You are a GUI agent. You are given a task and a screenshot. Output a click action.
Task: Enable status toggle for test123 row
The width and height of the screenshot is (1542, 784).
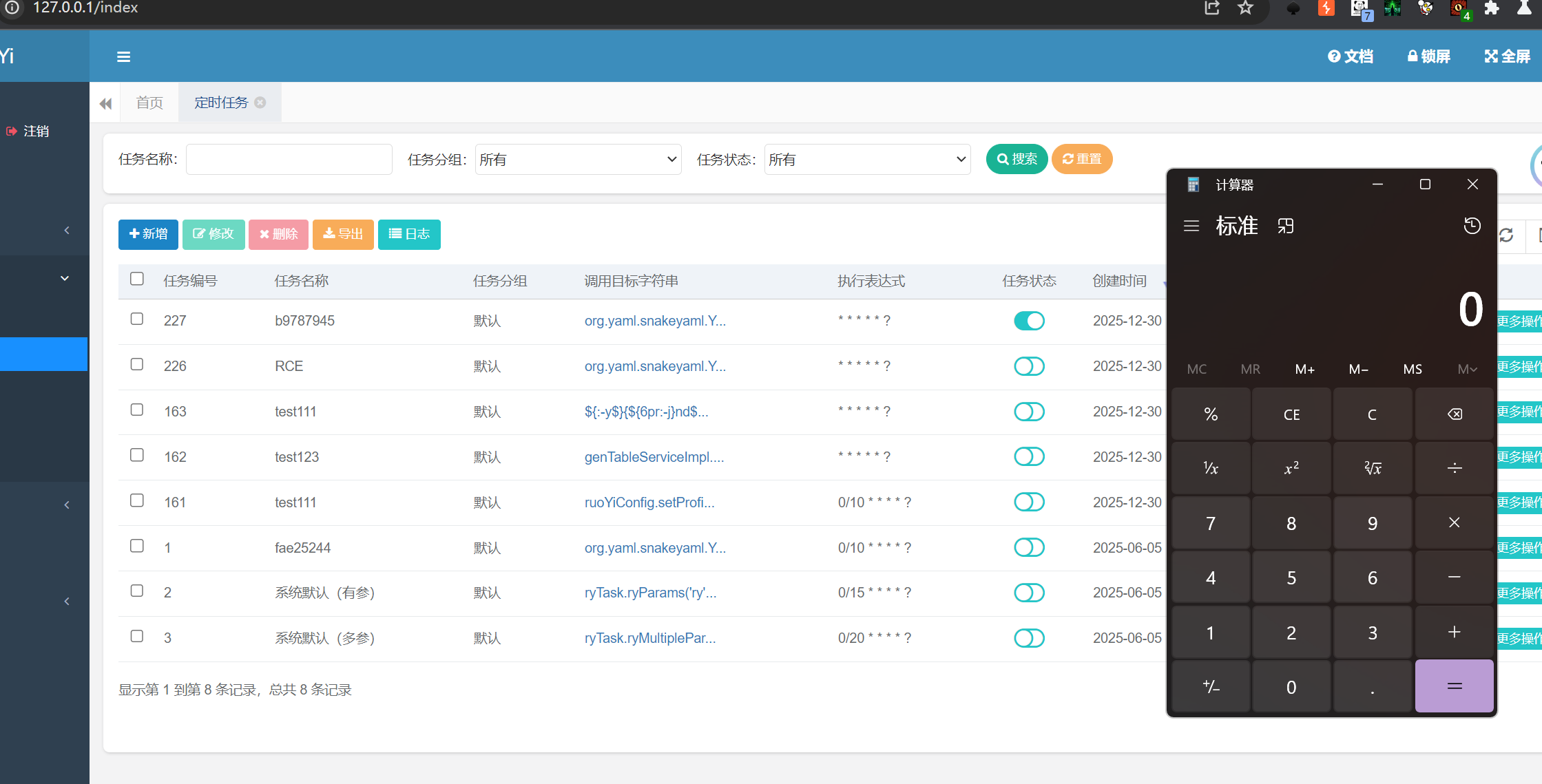1029,456
